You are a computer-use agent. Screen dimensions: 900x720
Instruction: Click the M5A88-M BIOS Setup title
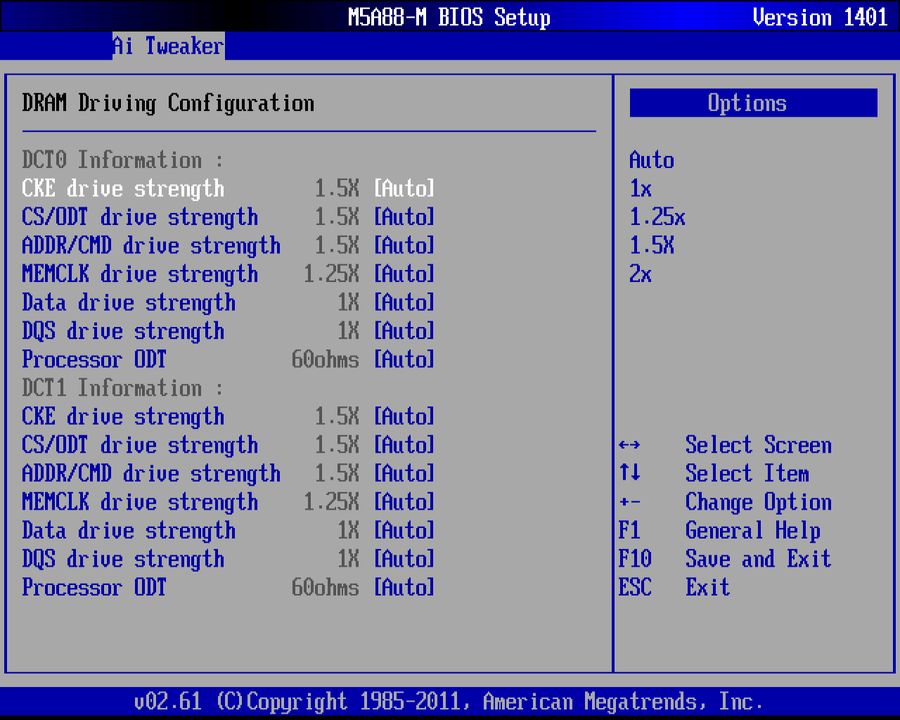tap(449, 17)
